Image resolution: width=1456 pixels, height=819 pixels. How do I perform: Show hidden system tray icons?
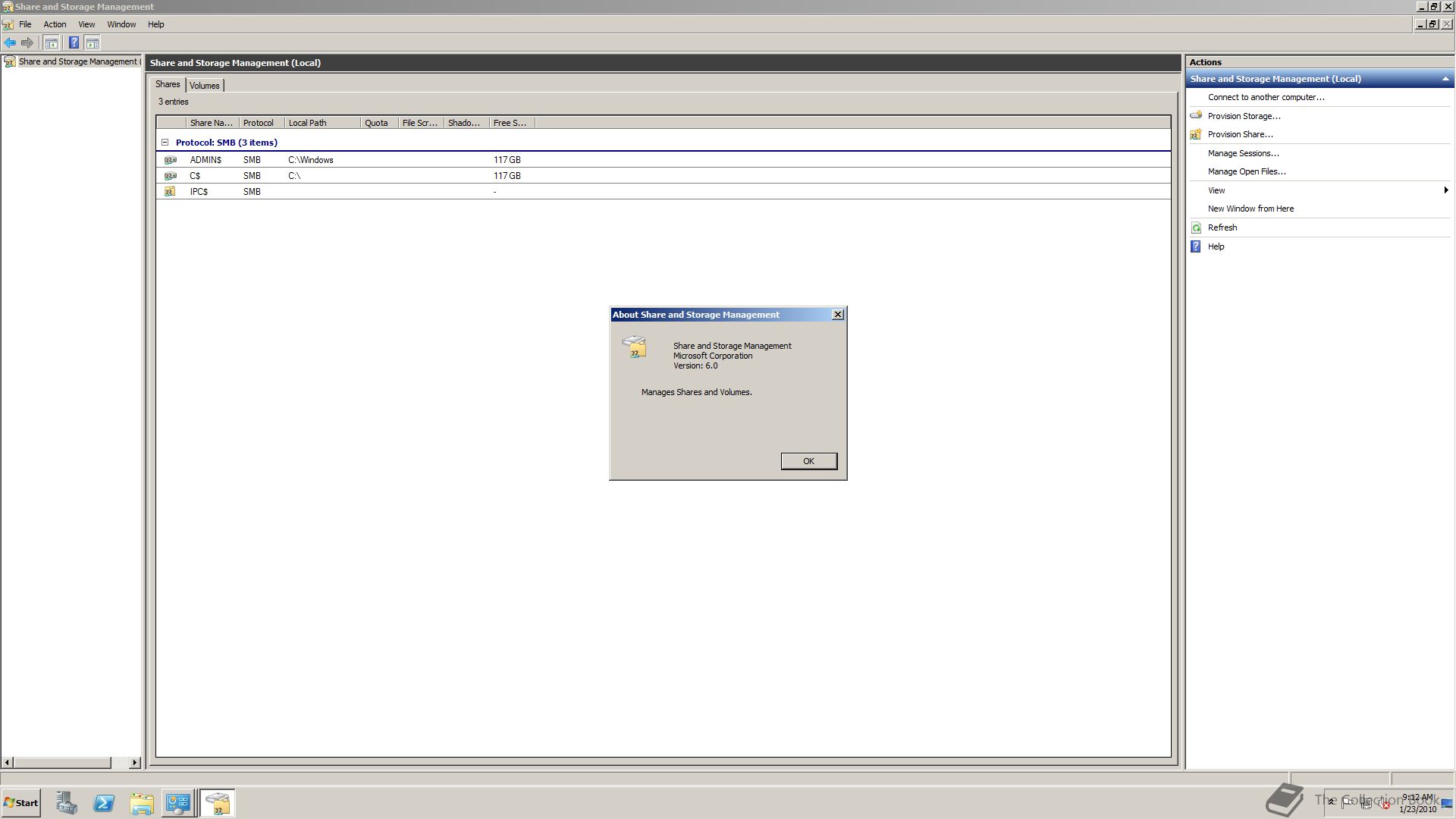[1331, 802]
